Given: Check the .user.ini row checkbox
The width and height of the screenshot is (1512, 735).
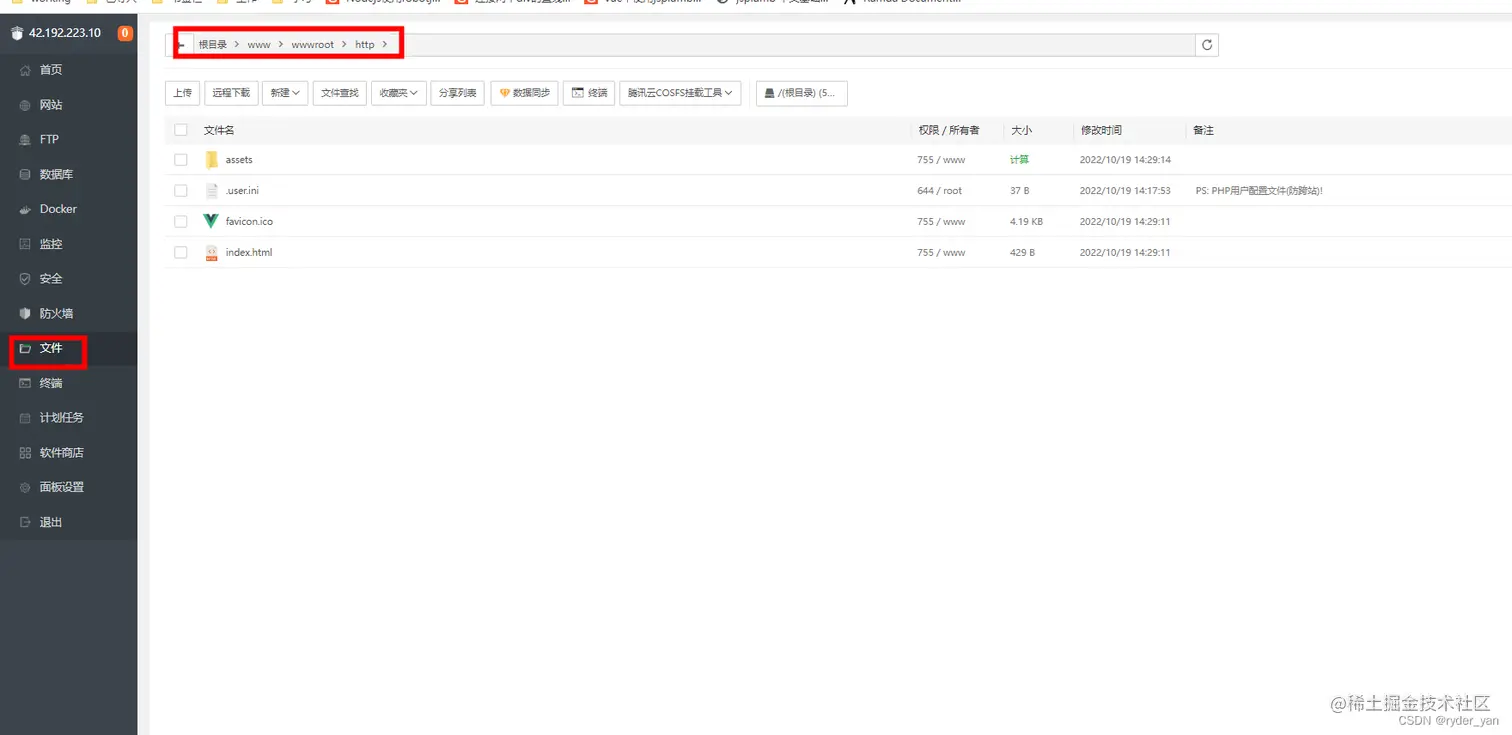Looking at the screenshot, I should click(181, 190).
